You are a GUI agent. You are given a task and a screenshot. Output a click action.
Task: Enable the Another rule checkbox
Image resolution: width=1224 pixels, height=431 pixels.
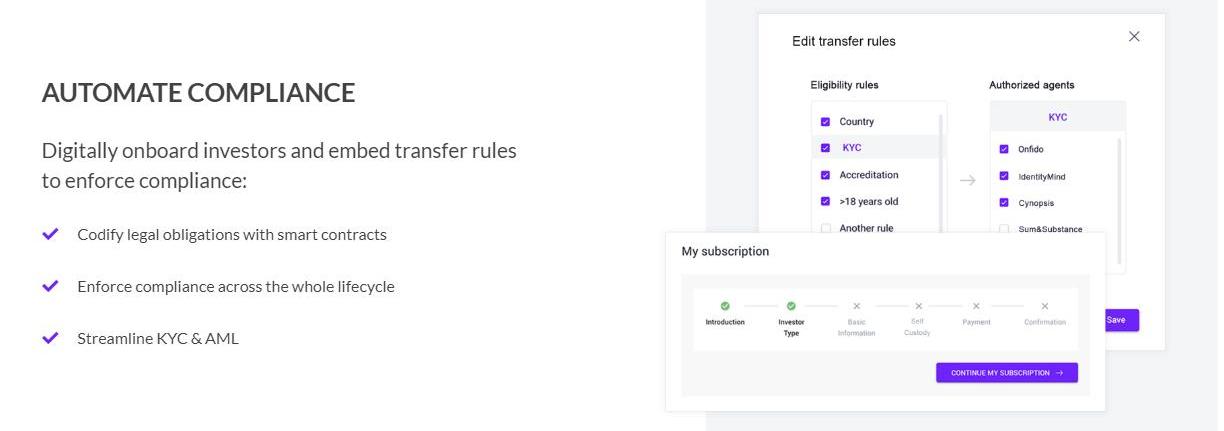(x=825, y=228)
